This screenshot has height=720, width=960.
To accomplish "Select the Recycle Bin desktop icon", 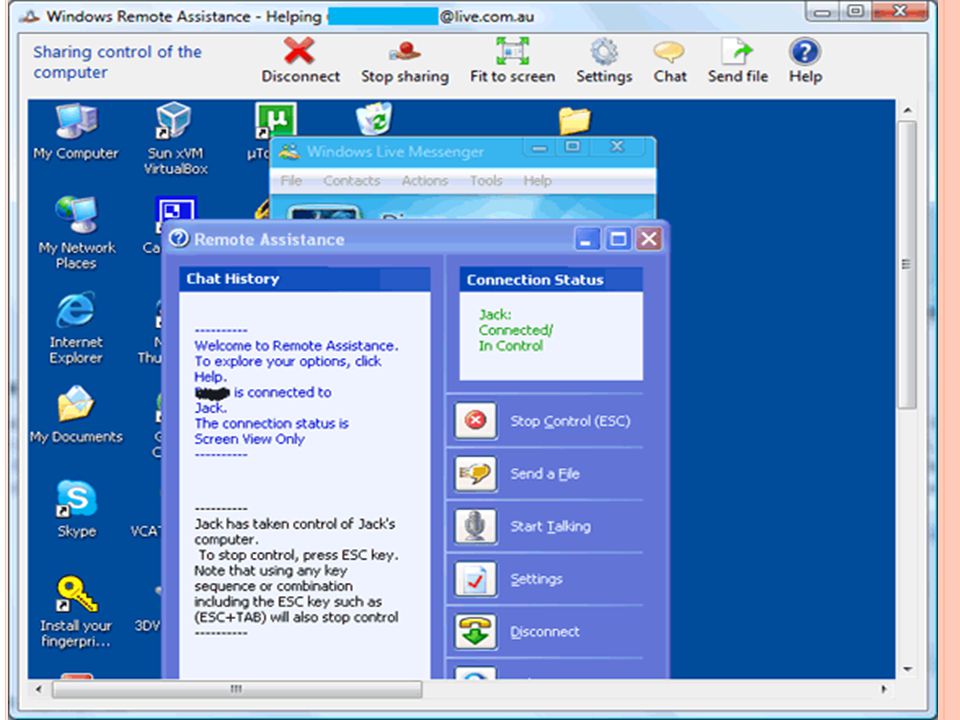I will click(374, 118).
